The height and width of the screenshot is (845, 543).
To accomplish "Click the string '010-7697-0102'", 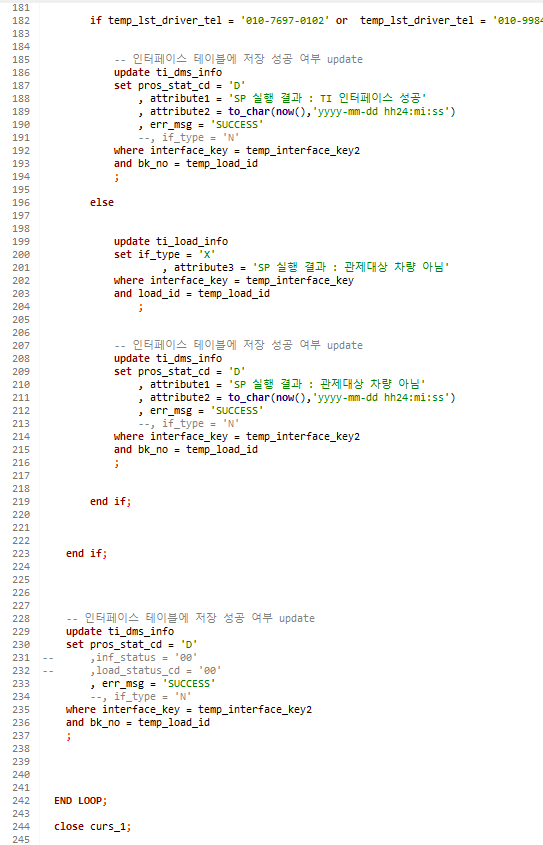I will pos(284,20).
